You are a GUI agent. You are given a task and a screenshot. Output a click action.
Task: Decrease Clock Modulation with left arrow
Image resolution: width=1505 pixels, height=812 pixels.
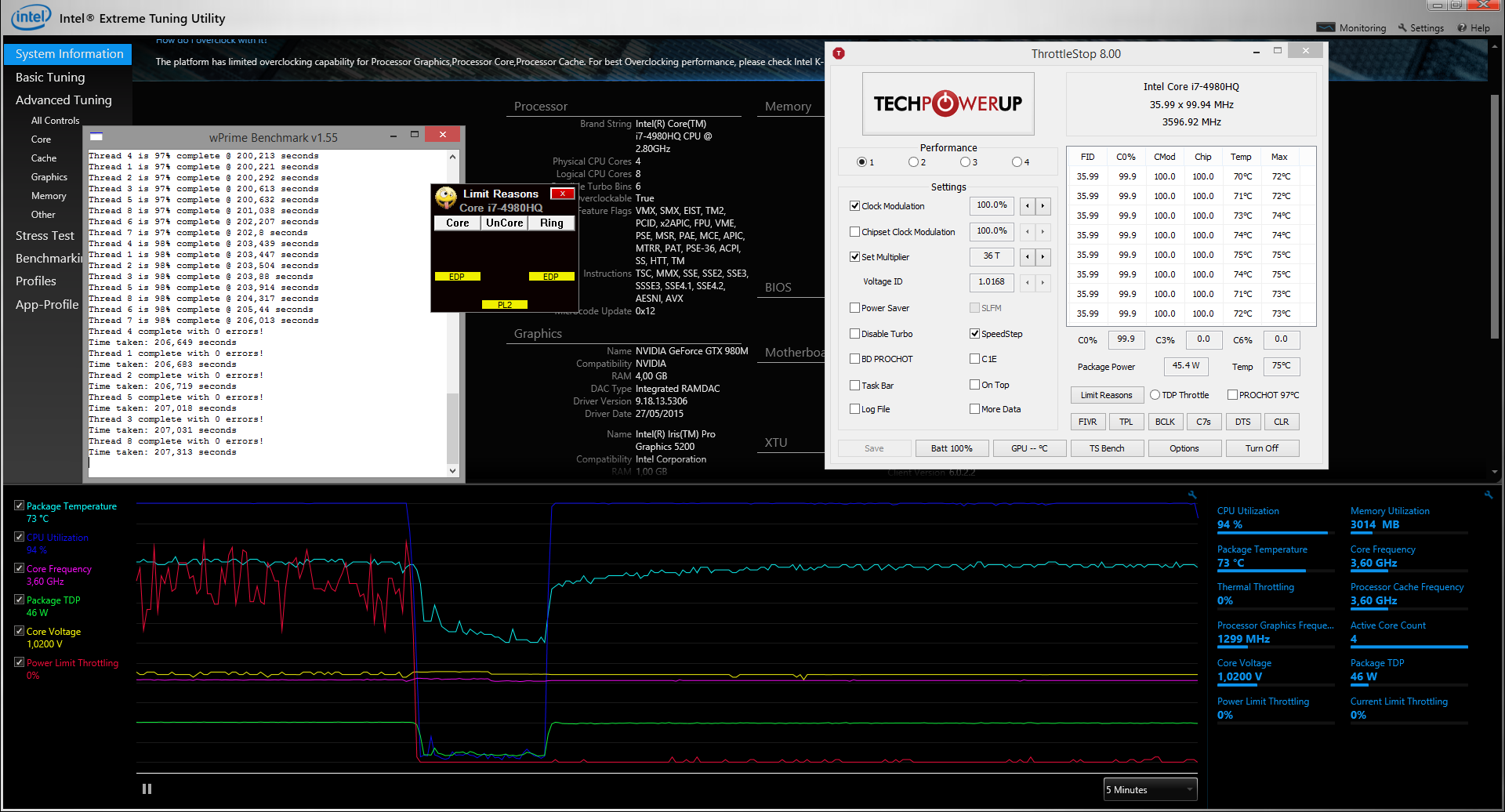coord(1027,206)
